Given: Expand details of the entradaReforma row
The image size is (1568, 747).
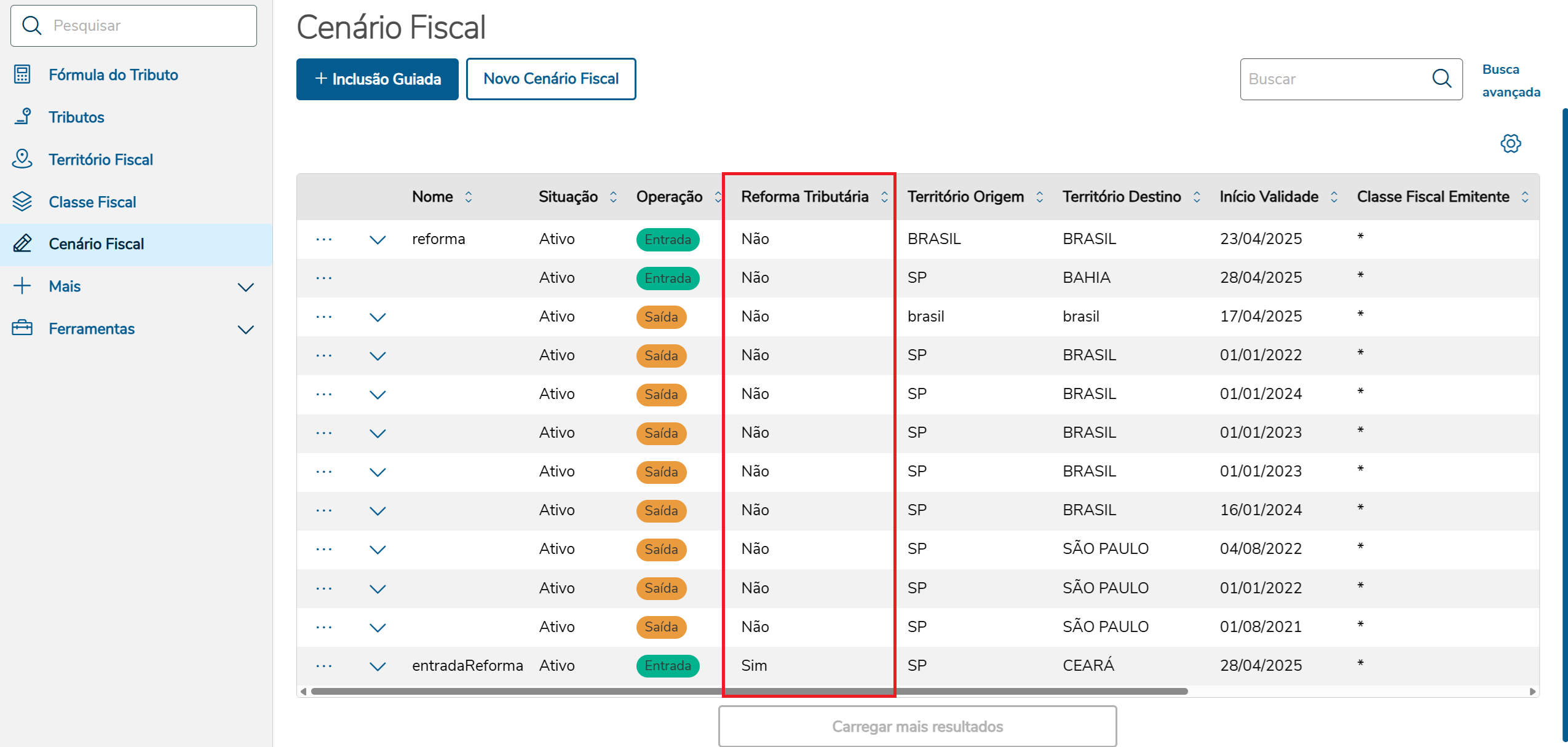Looking at the screenshot, I should (x=378, y=666).
